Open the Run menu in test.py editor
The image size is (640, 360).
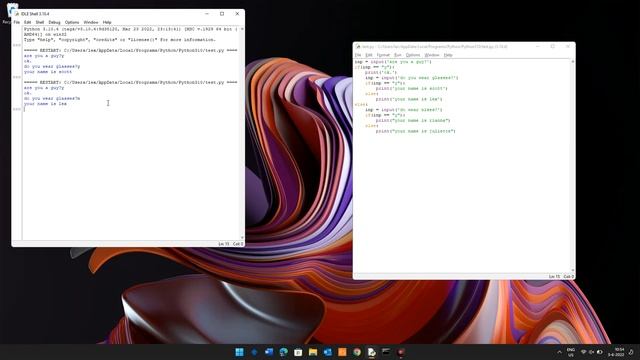click(x=398, y=55)
